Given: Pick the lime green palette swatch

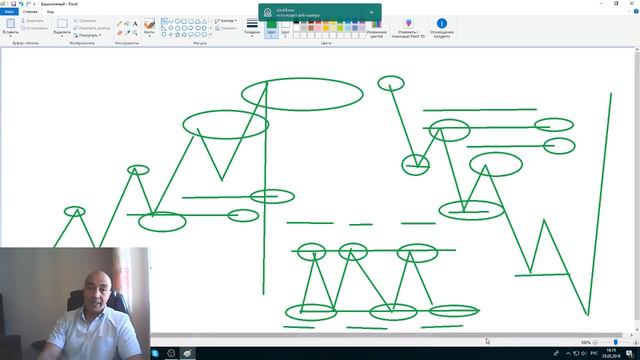Looking at the screenshot, I should coord(340,28).
